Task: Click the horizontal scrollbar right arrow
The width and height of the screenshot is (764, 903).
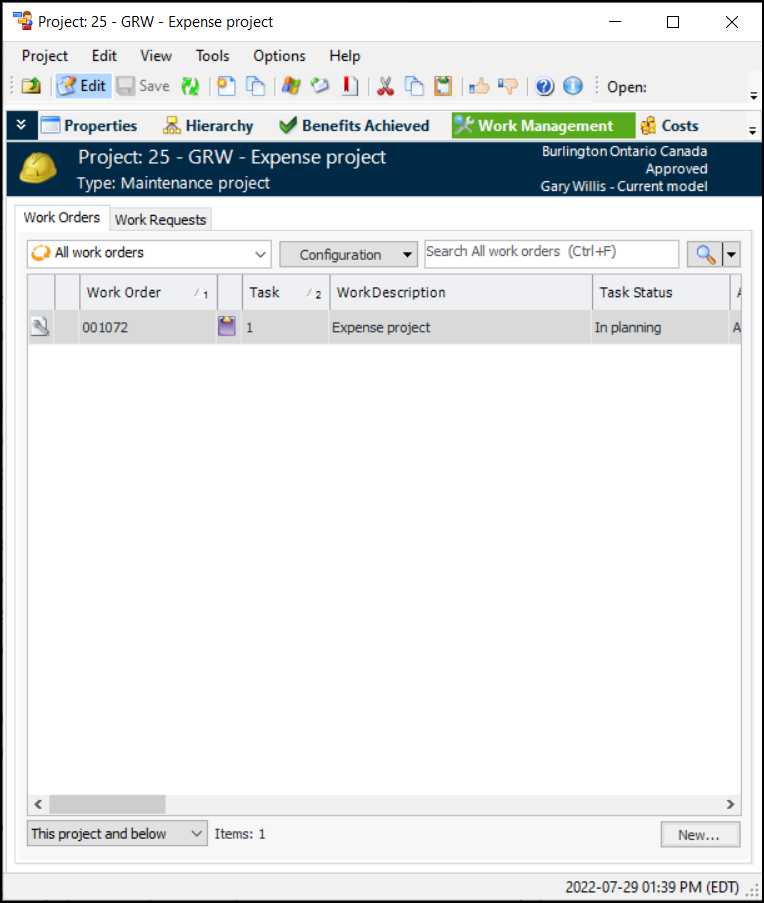Action: 730,805
